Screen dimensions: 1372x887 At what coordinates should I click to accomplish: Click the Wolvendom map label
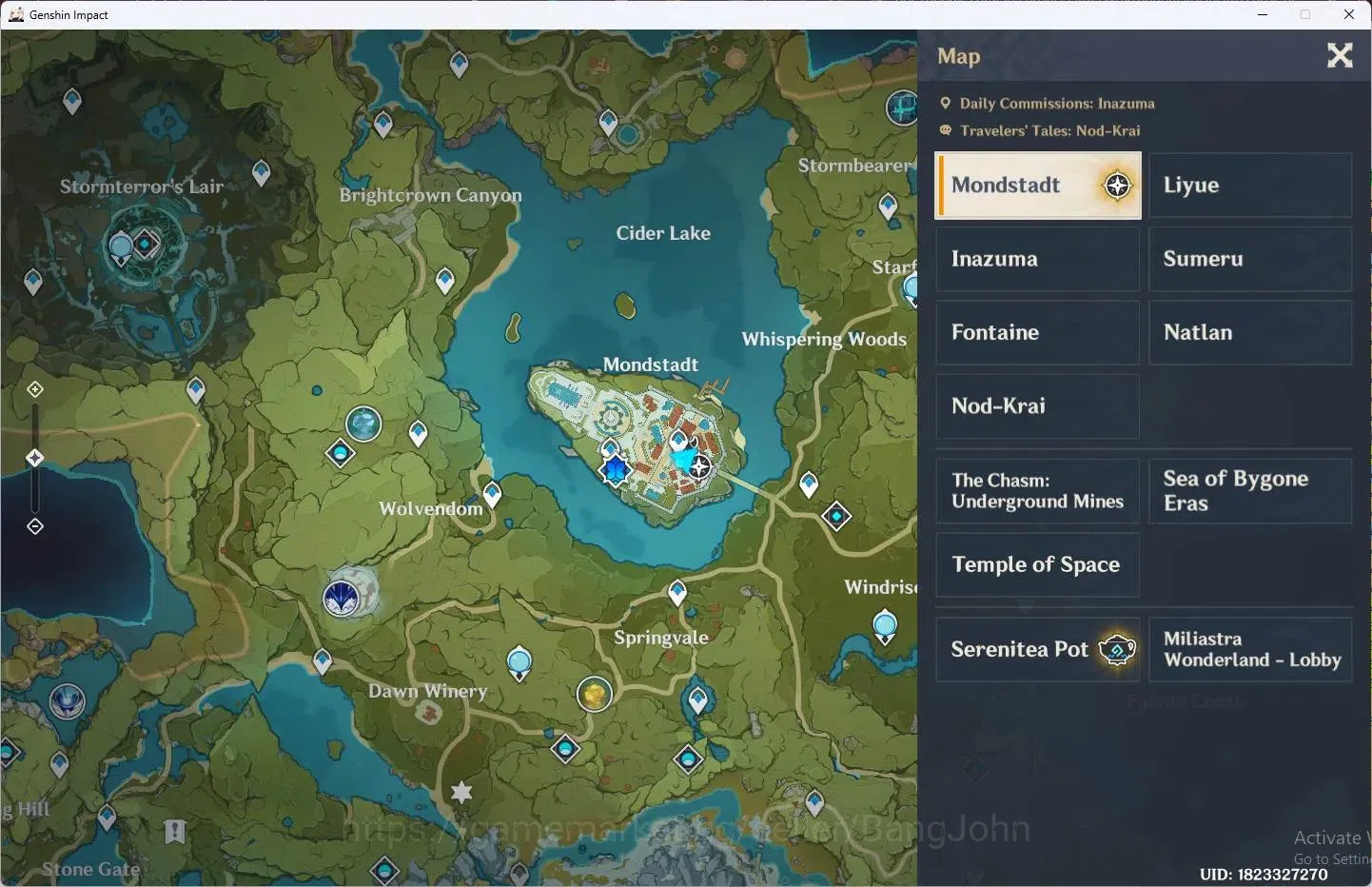coord(431,508)
